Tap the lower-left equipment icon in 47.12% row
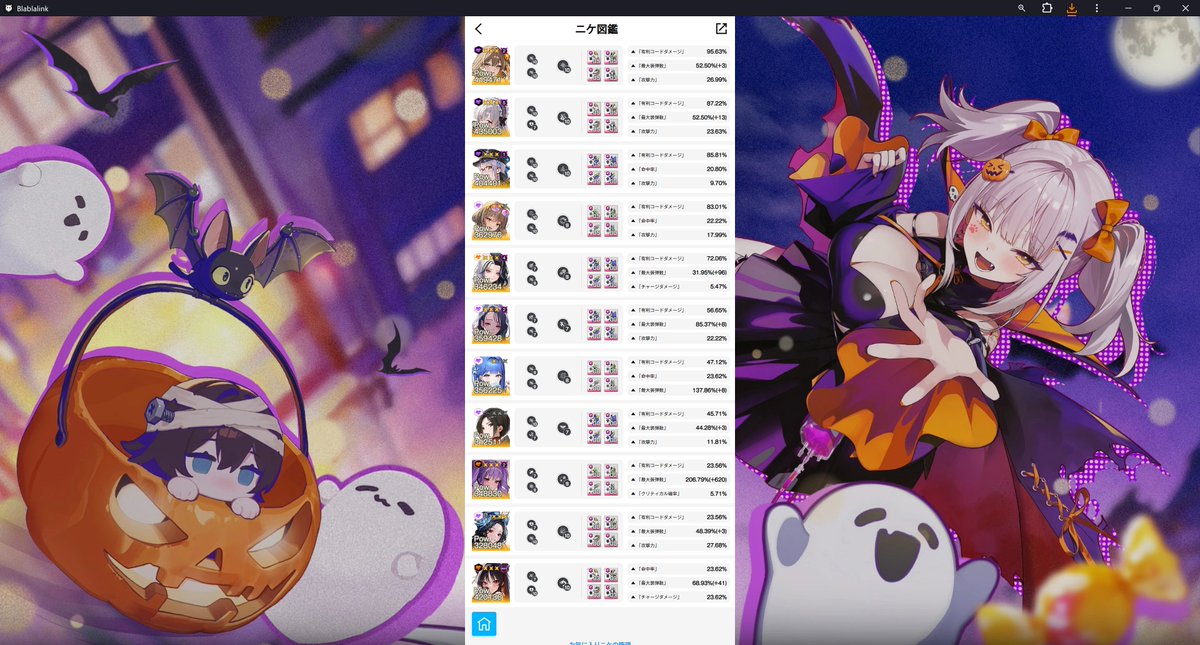Screen dimensions: 1200x645 pos(594,385)
